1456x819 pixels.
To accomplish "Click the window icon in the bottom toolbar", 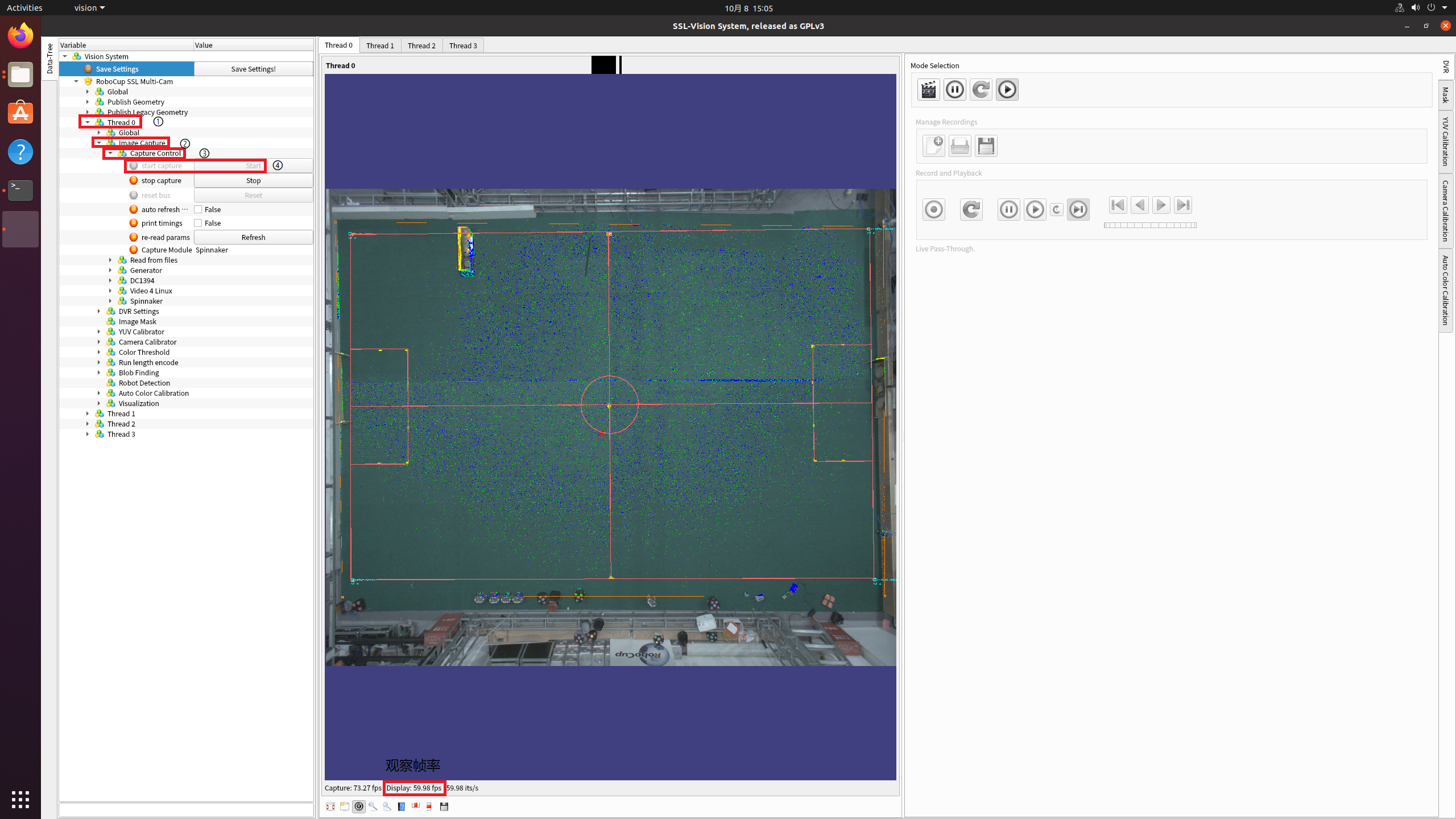I will pos(344,806).
